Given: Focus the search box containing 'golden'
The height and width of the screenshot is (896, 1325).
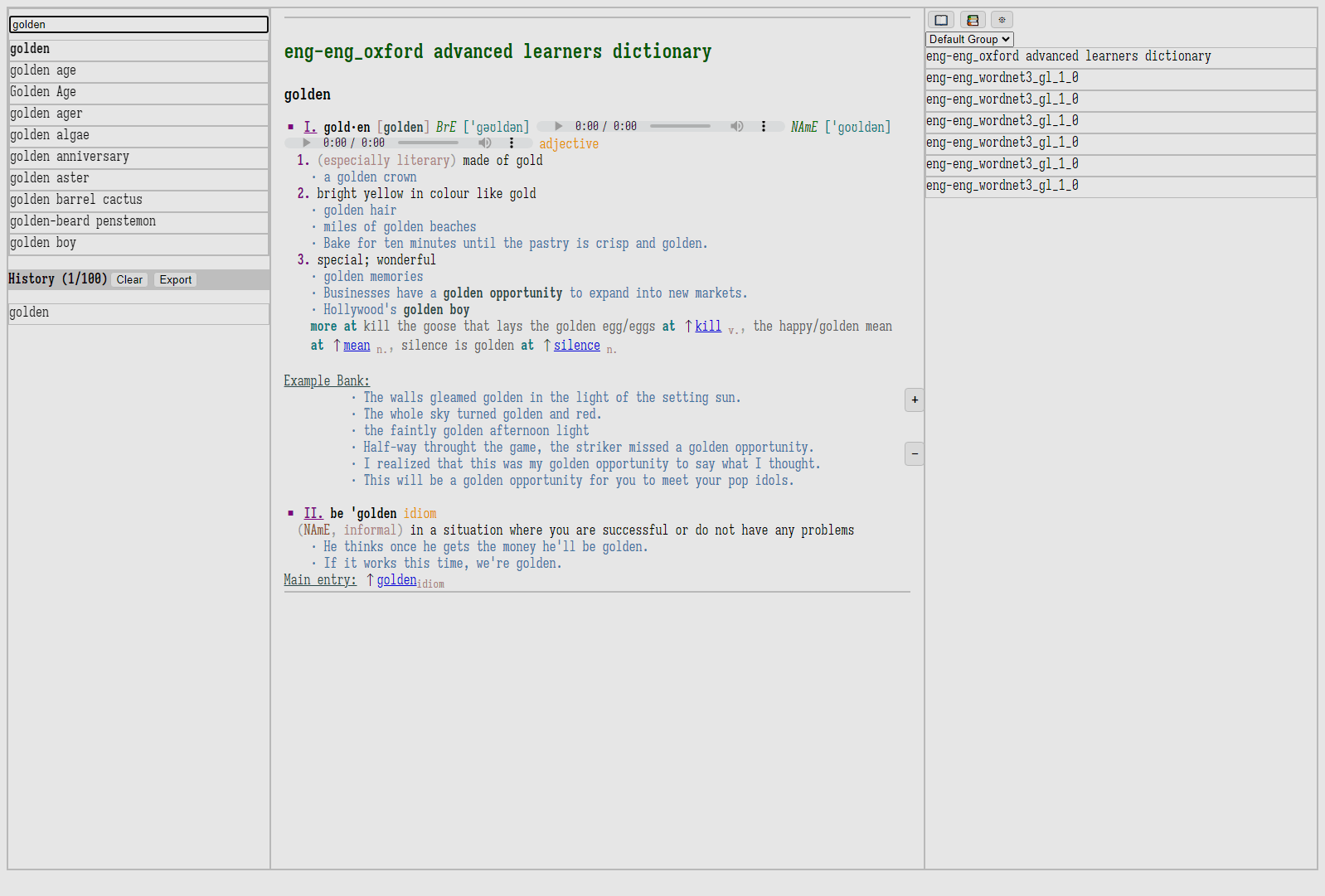Looking at the screenshot, I should pos(138,25).
